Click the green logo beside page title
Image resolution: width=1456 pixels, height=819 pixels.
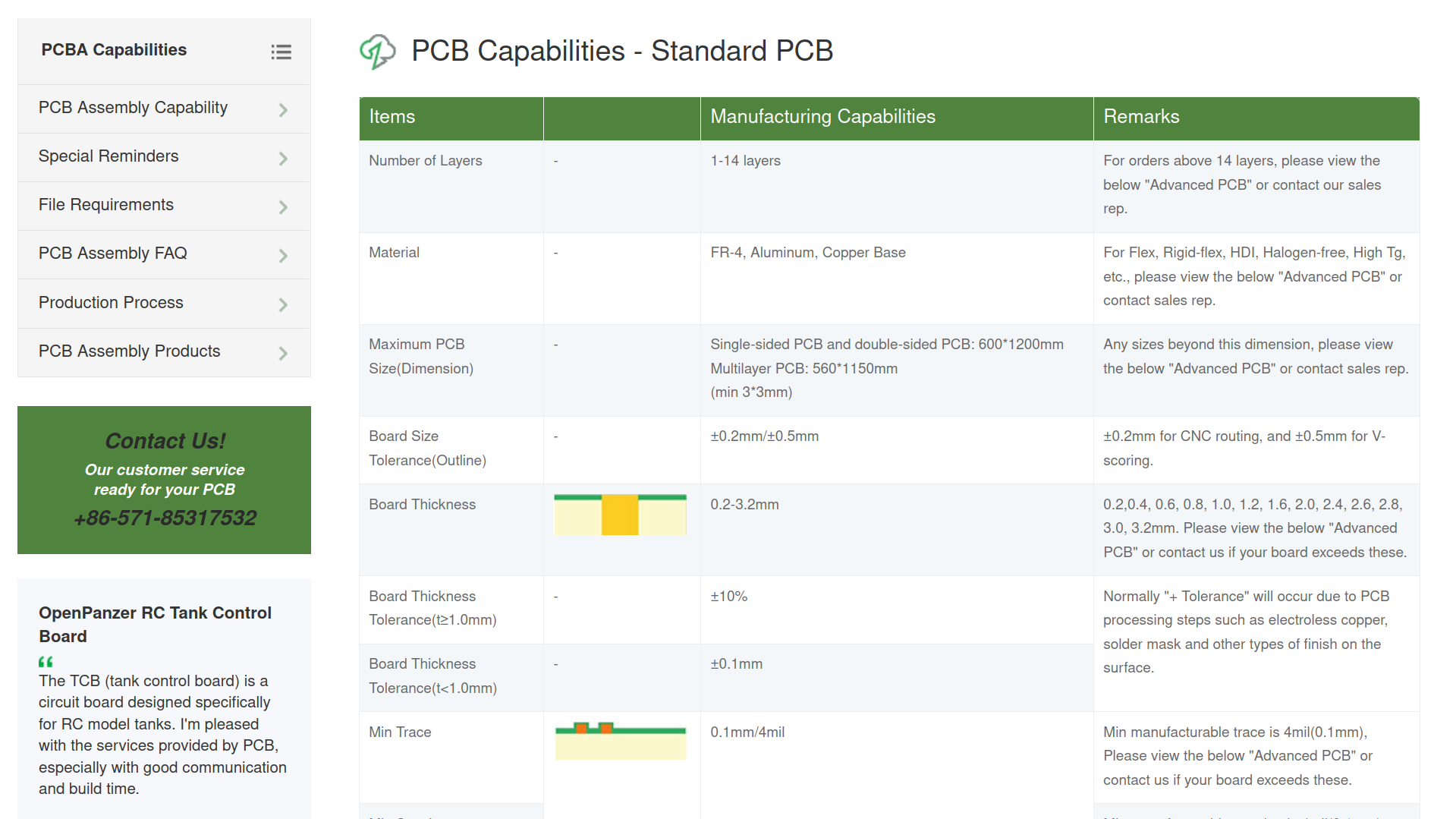(x=377, y=52)
